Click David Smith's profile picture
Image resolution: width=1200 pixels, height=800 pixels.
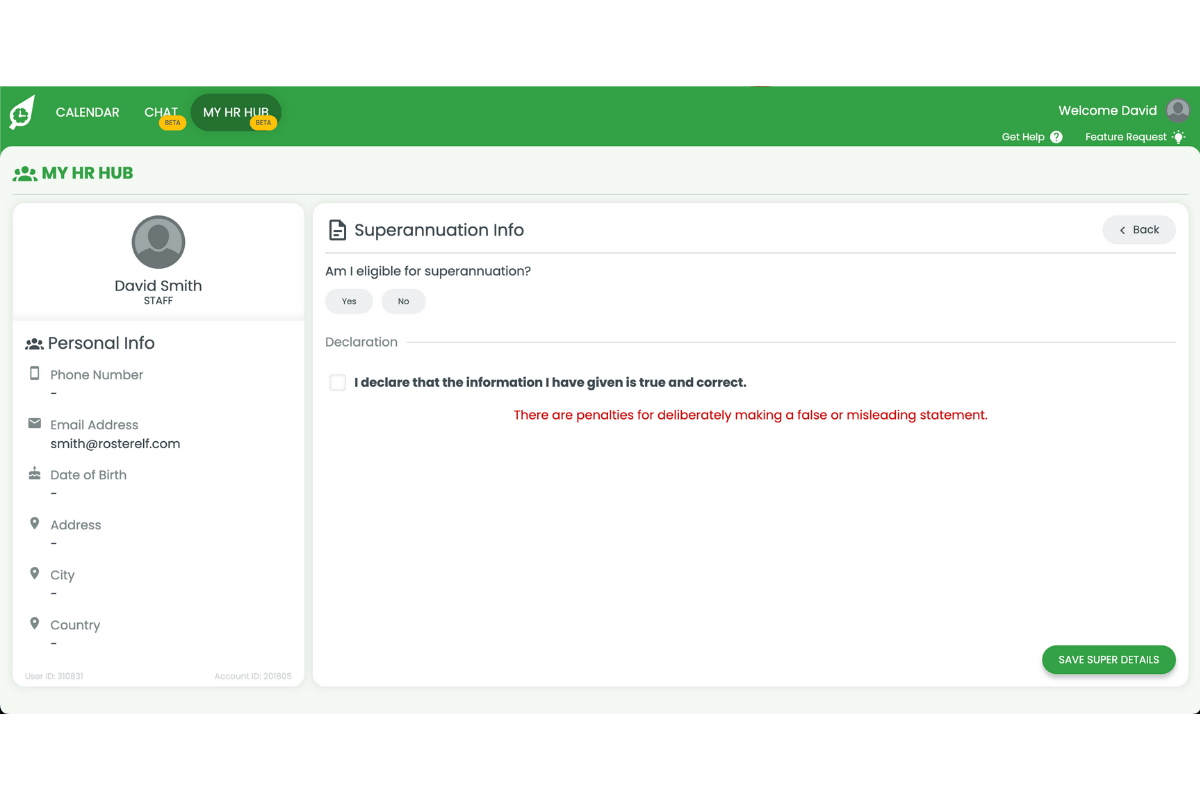(158, 242)
